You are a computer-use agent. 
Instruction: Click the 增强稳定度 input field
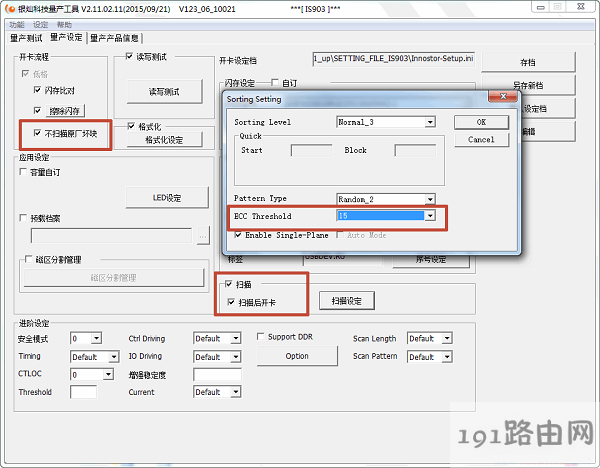coord(217,374)
